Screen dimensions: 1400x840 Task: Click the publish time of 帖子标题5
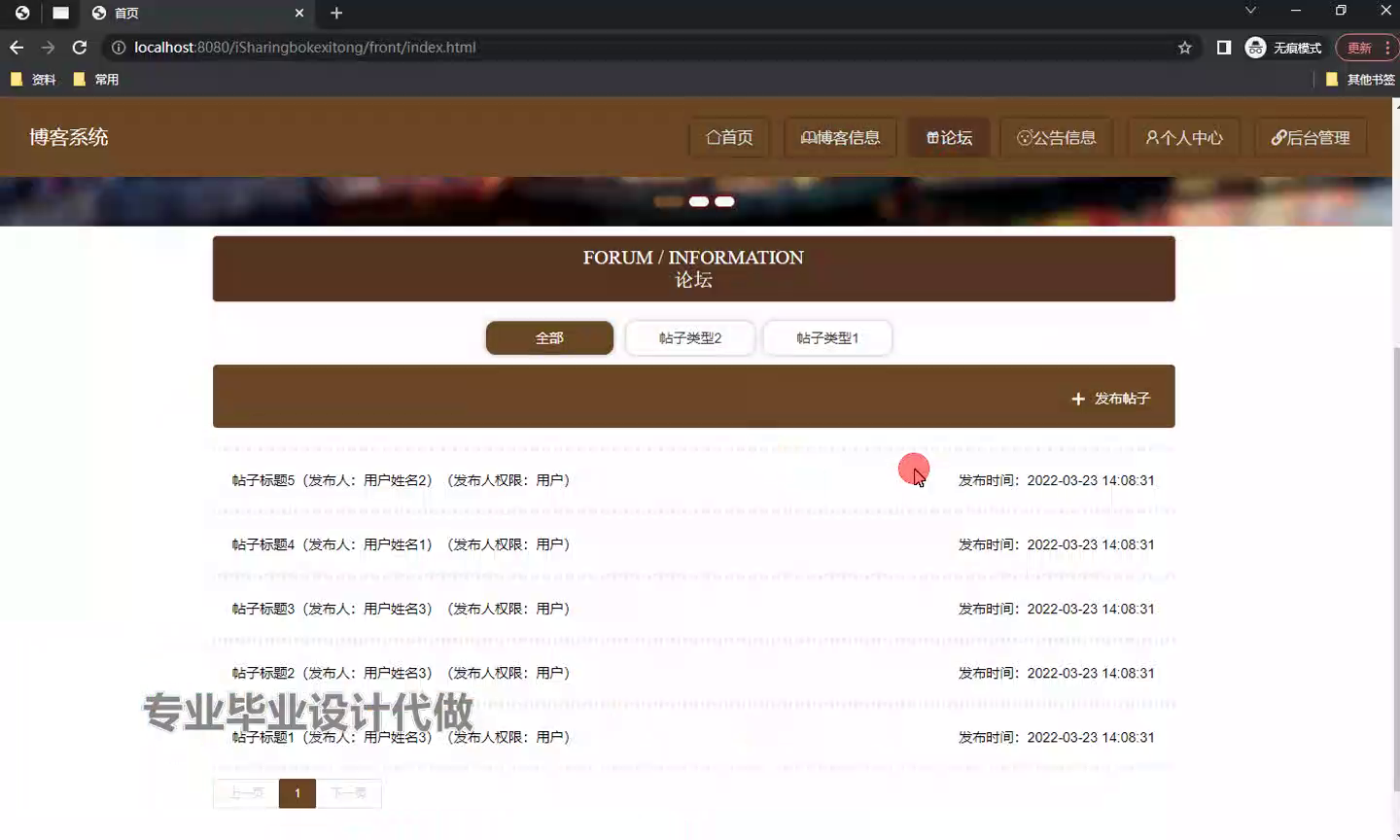(1056, 480)
